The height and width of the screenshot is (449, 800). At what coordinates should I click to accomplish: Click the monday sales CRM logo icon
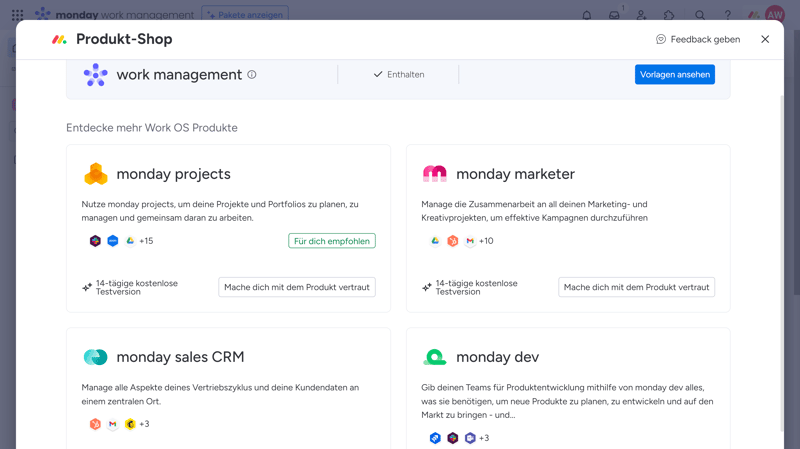coord(96,357)
